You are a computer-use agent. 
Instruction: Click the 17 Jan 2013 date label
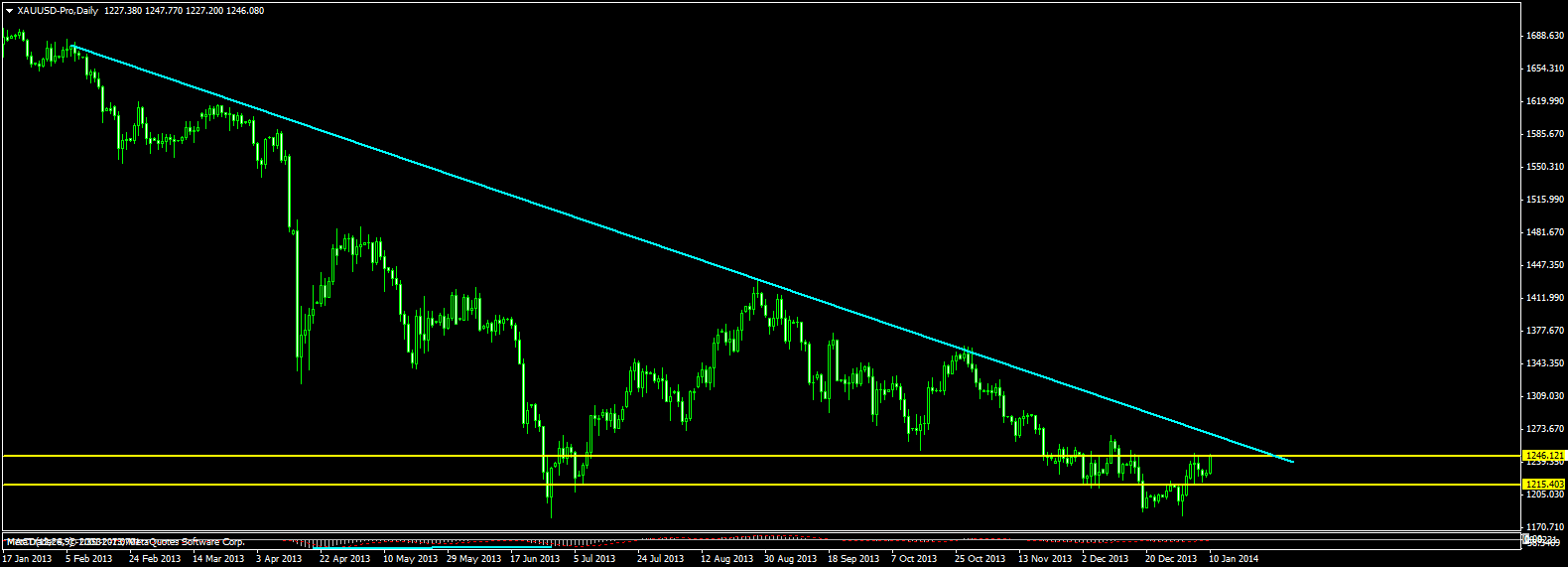click(x=27, y=559)
